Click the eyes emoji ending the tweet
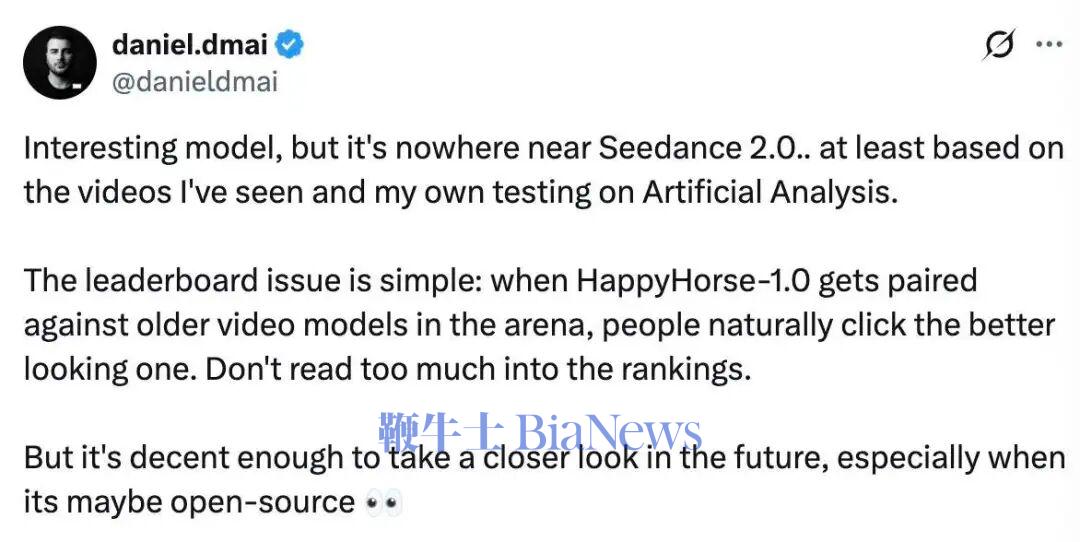Image resolution: width=1080 pixels, height=542 pixels. click(x=383, y=502)
